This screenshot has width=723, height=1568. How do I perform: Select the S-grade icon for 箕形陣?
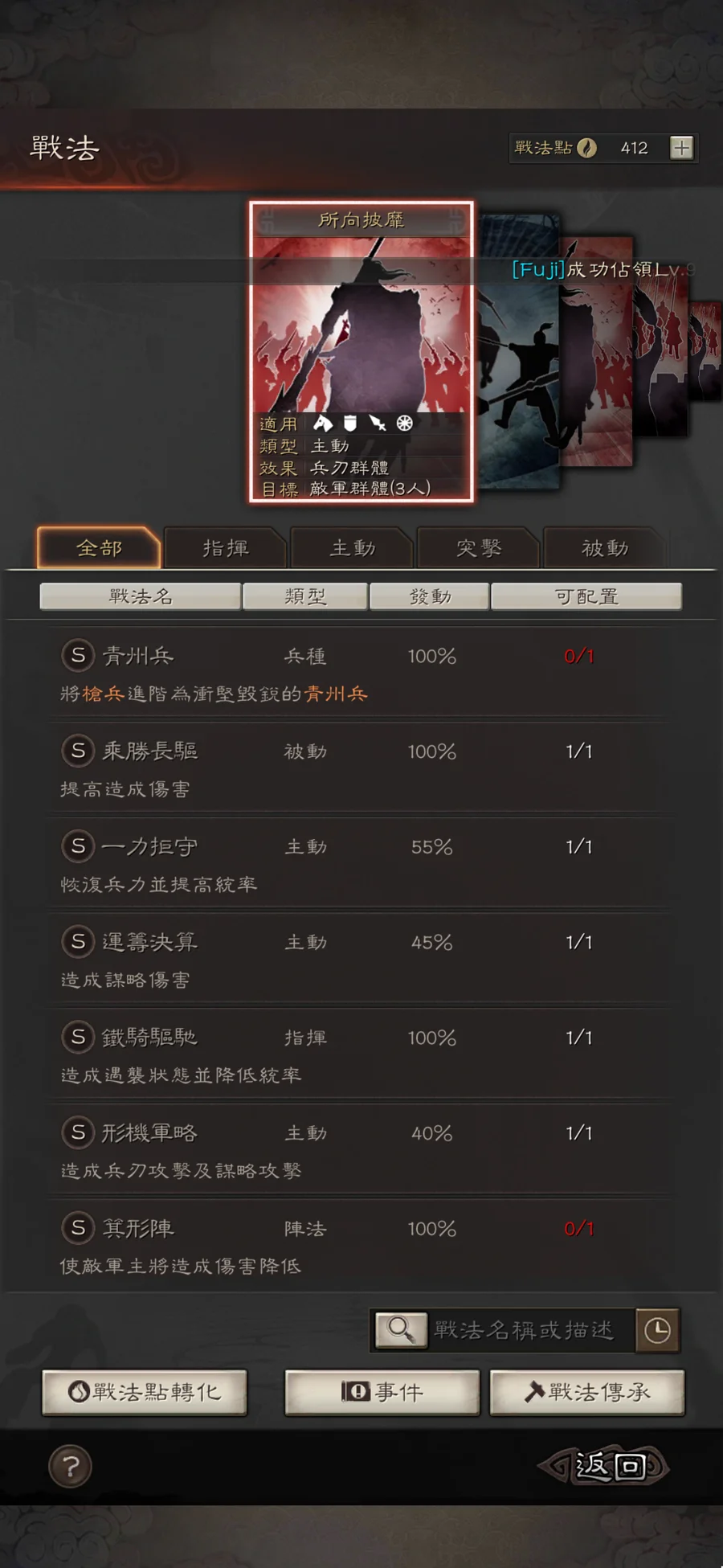pyautogui.click(x=78, y=1228)
